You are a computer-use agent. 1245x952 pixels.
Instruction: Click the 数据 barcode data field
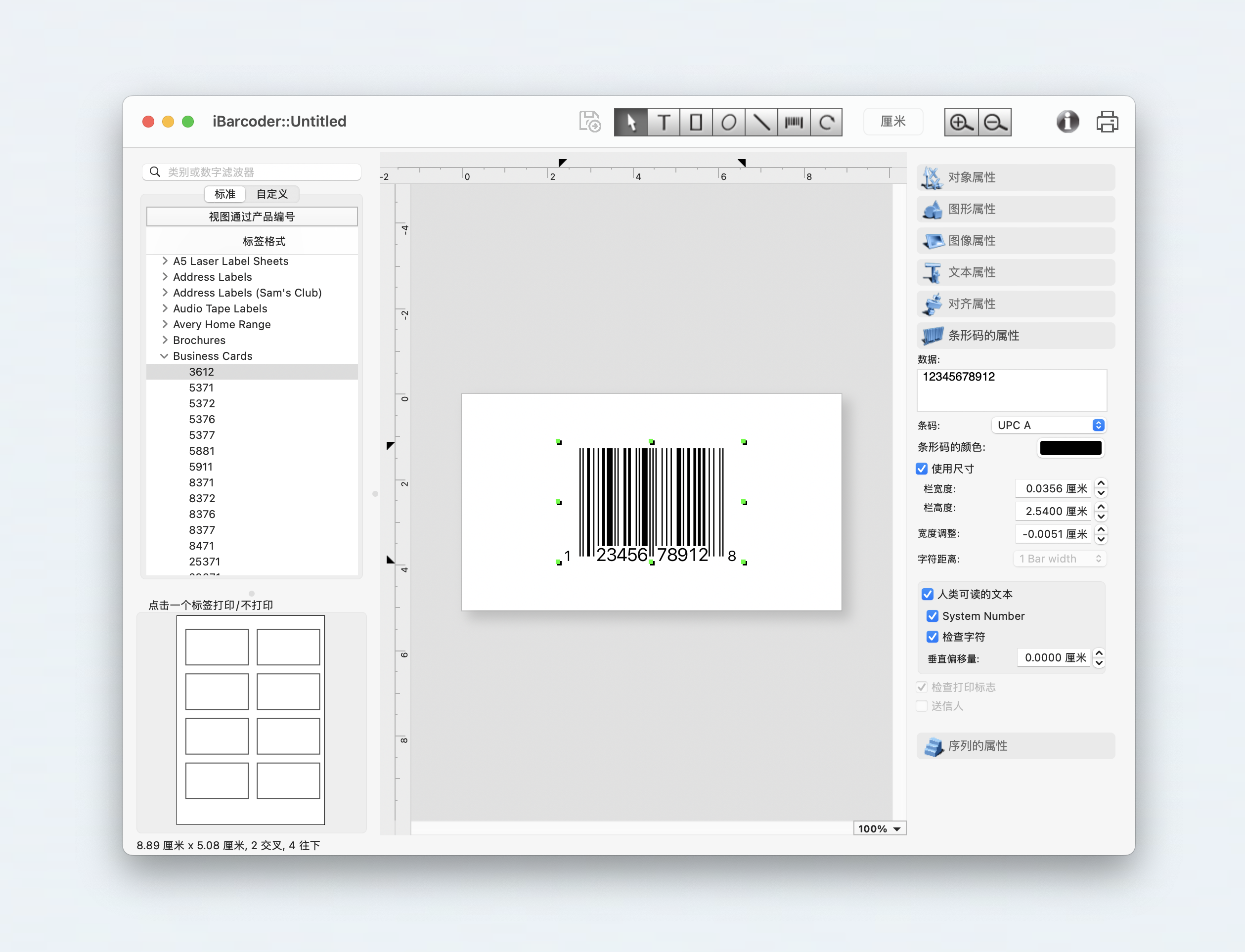pos(1012,390)
